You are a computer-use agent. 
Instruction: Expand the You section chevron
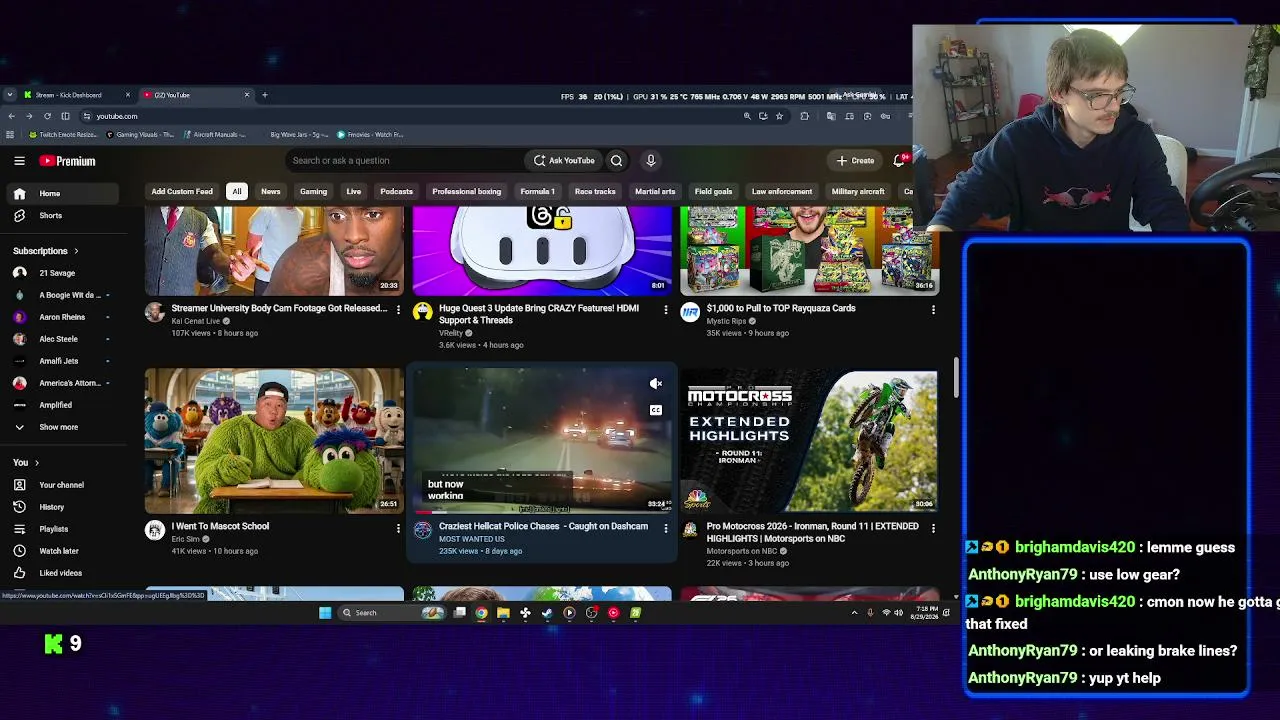click(x=37, y=463)
